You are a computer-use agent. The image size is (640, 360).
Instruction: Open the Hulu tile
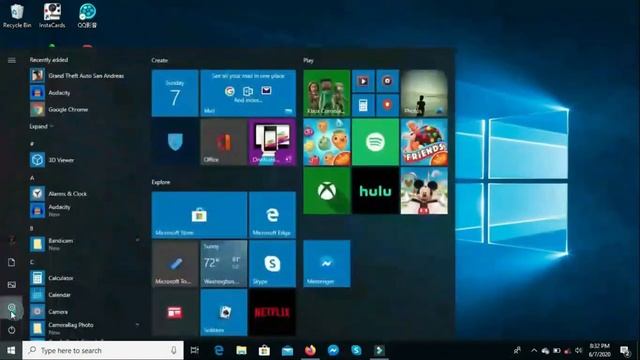[375, 191]
